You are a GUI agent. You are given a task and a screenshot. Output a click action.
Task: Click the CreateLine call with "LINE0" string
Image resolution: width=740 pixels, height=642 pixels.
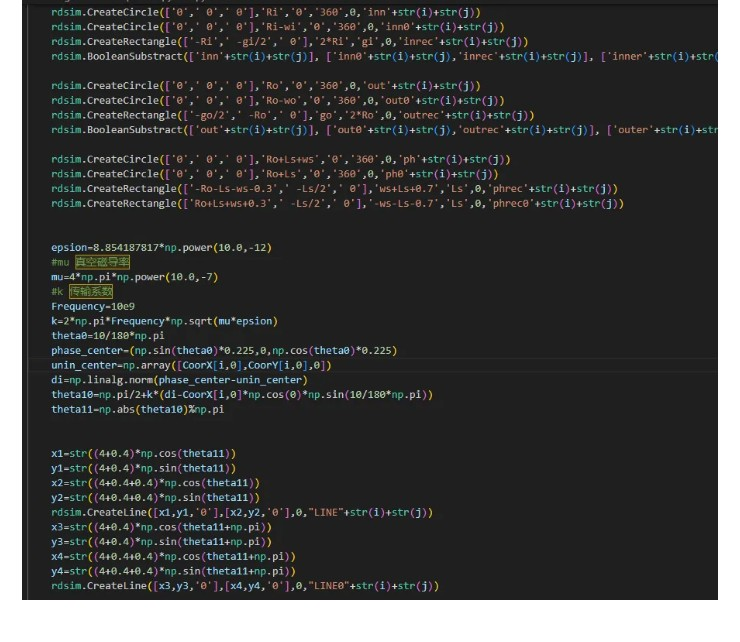point(244,586)
